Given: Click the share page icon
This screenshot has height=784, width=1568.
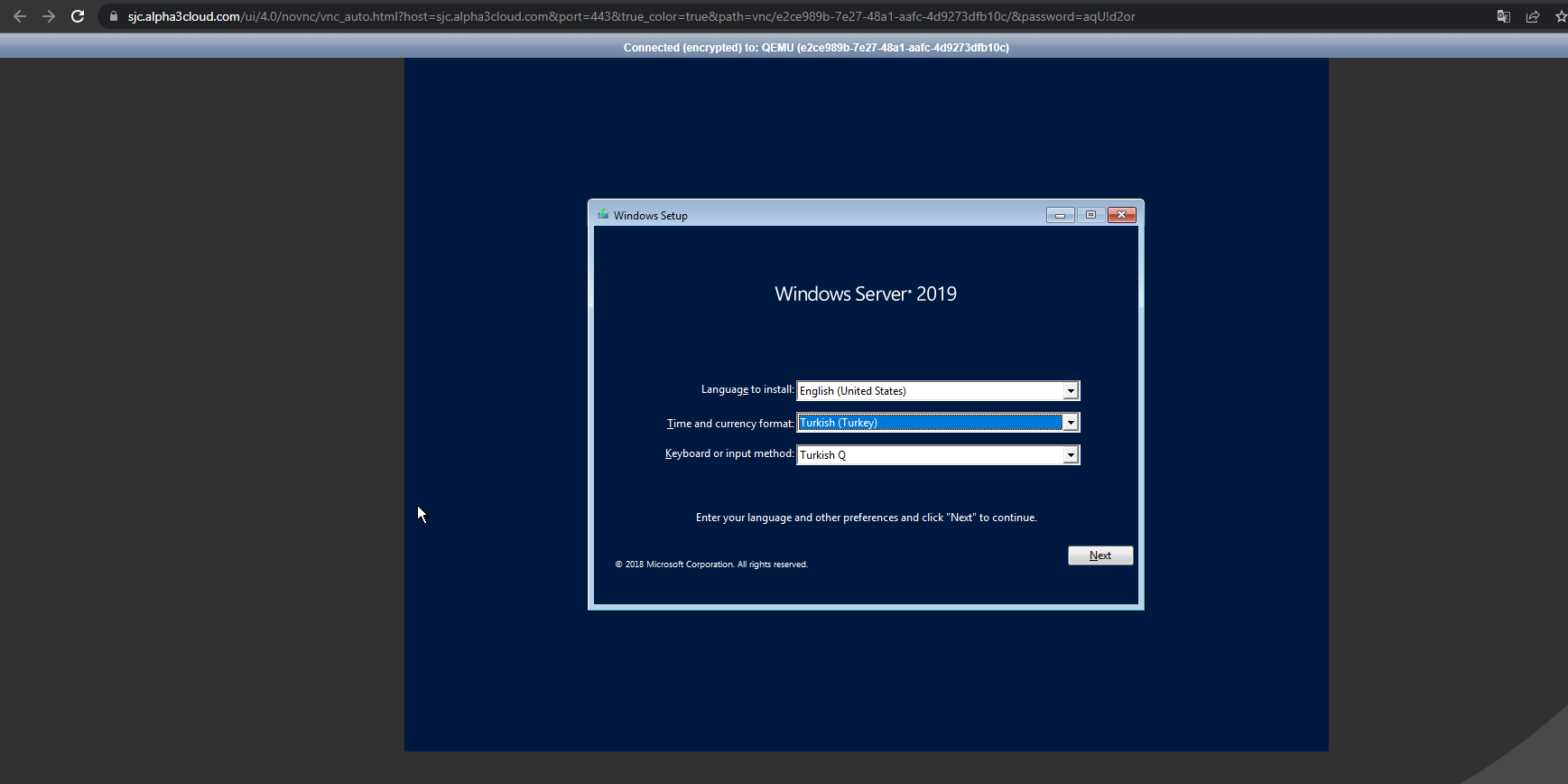Looking at the screenshot, I should coord(1532,16).
